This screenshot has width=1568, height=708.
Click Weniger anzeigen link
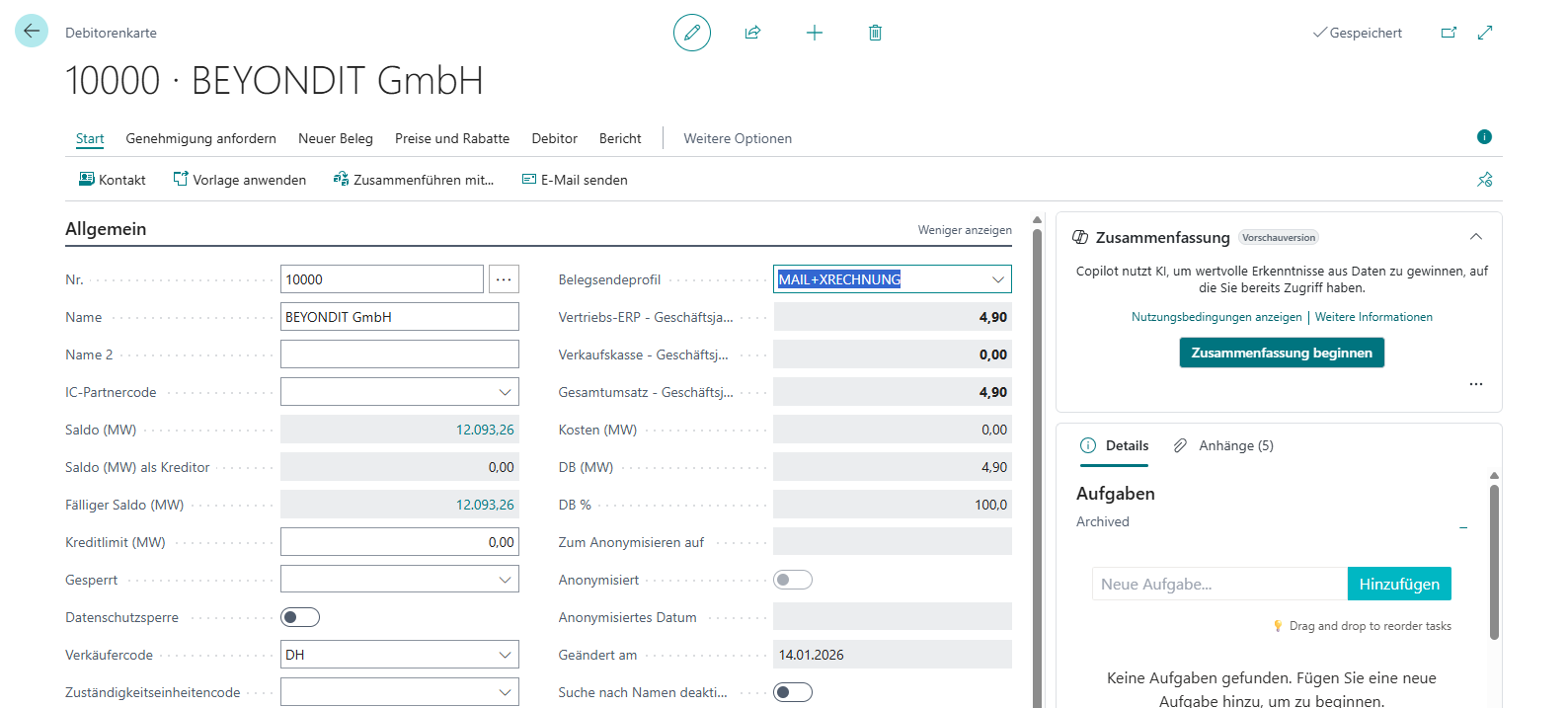965,230
